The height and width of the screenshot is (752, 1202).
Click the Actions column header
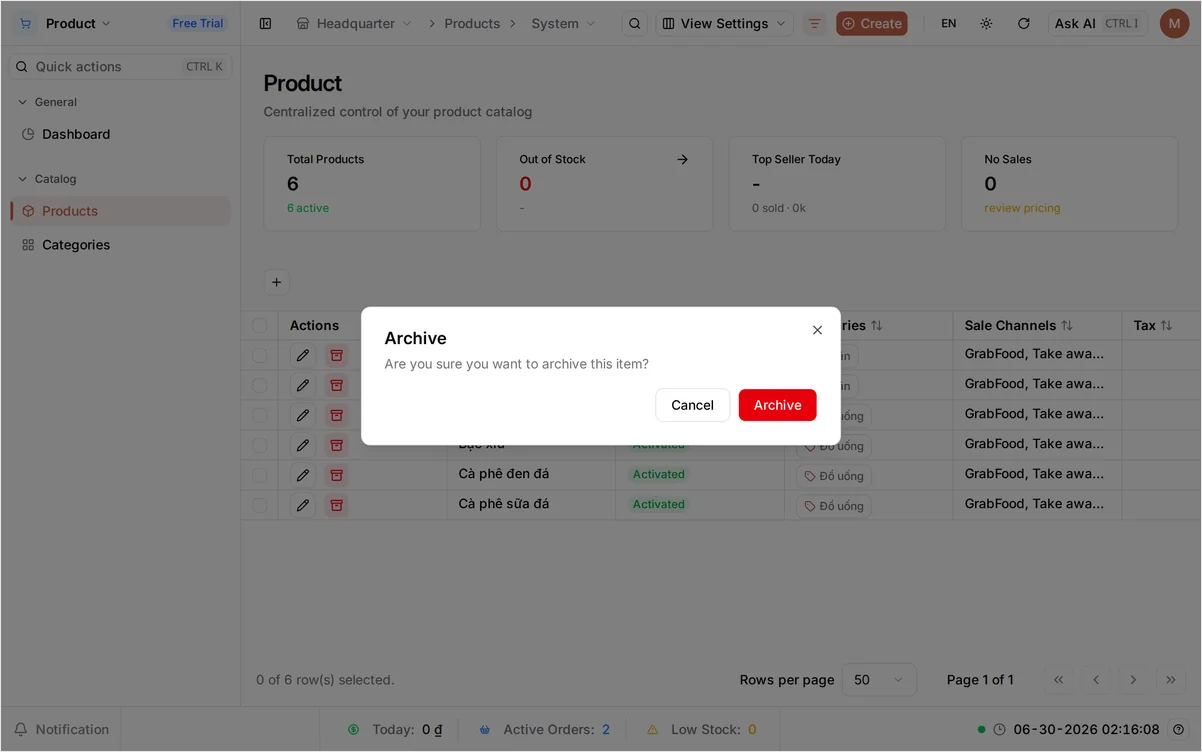[x=314, y=325]
